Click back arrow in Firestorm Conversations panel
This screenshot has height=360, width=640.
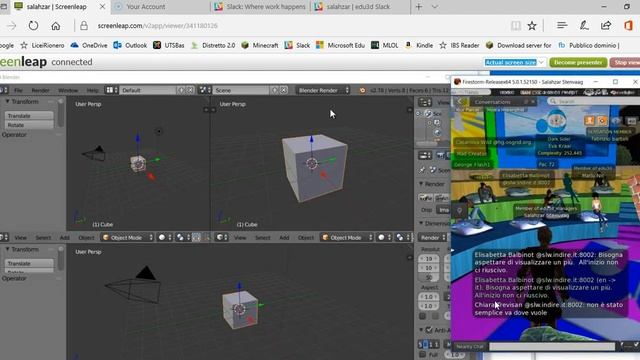[461, 102]
